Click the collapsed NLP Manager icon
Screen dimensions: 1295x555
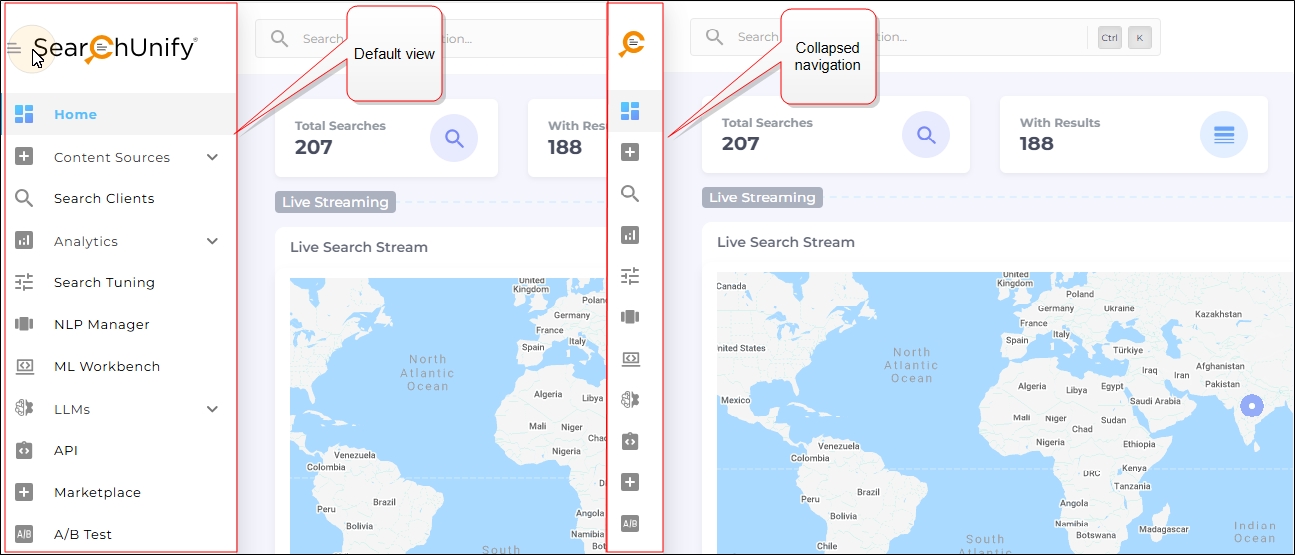[x=630, y=317]
